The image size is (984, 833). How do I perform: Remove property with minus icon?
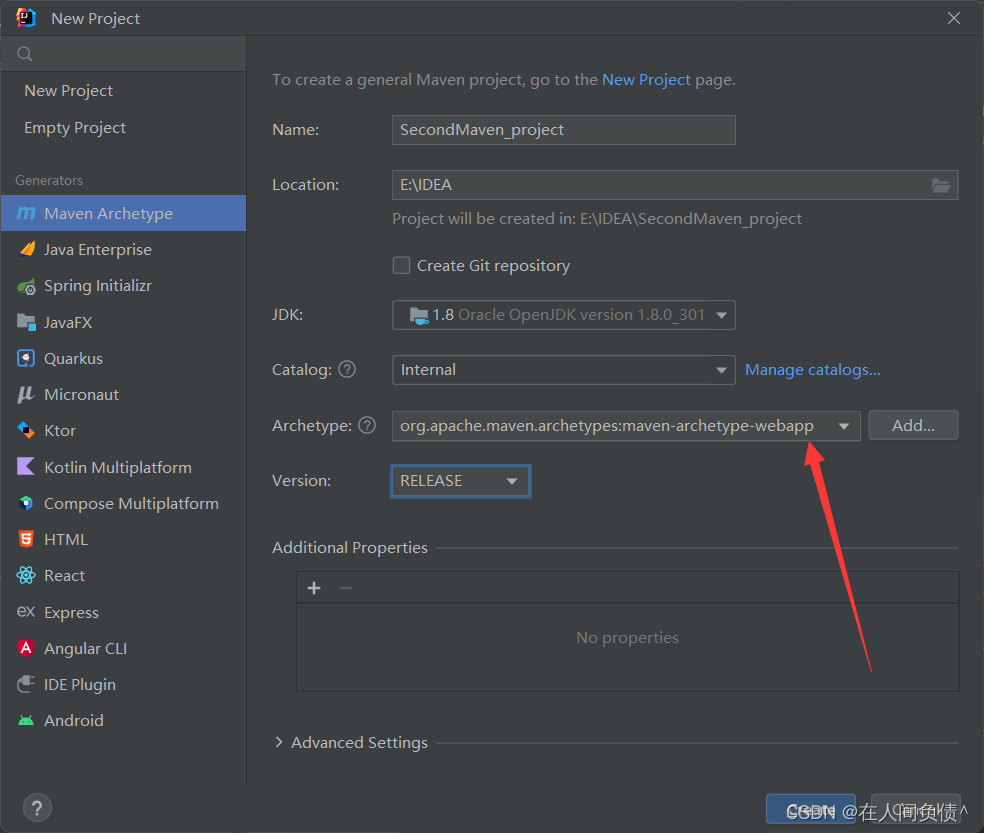click(346, 588)
